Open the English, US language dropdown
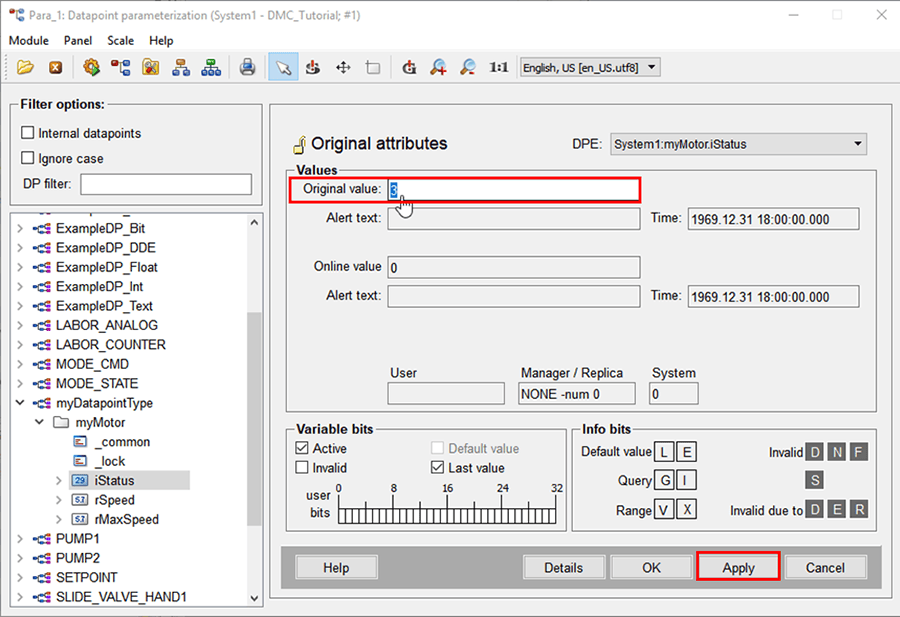 coord(589,67)
